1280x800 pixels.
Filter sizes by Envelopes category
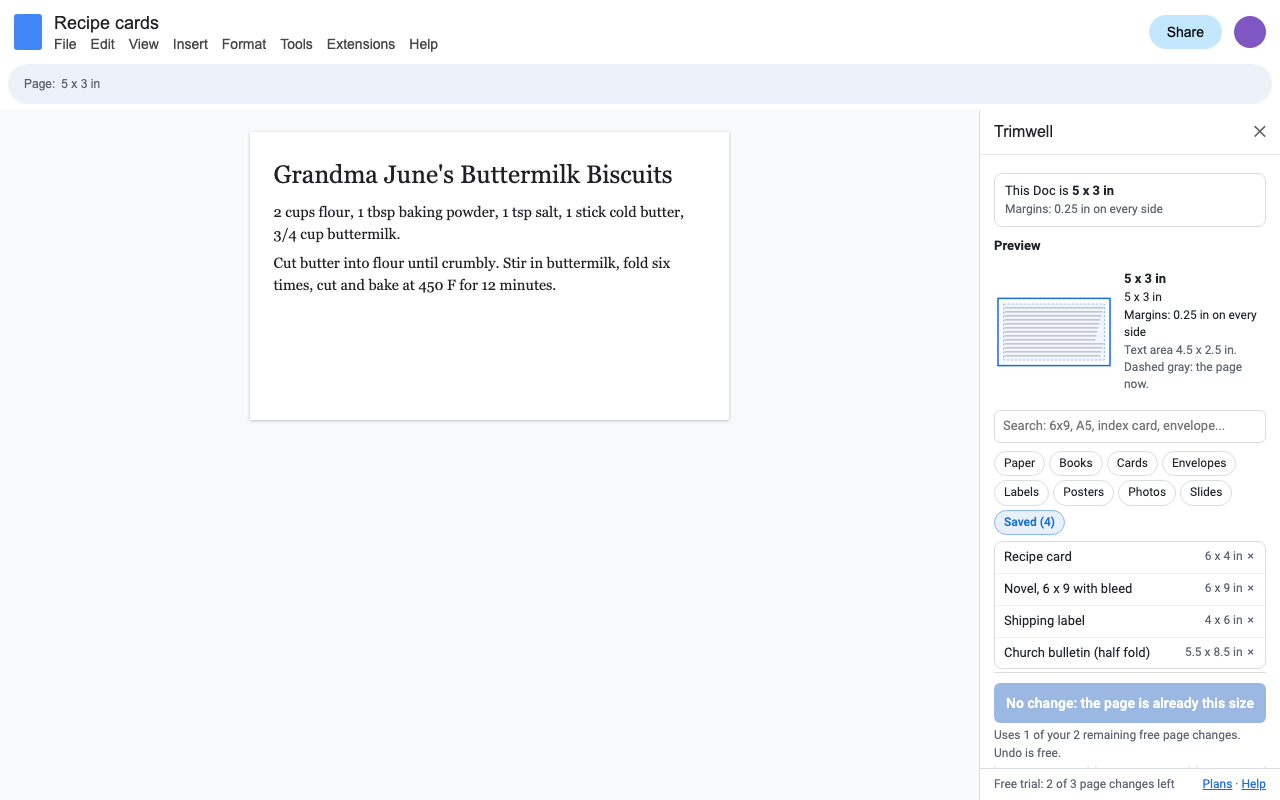click(1199, 463)
